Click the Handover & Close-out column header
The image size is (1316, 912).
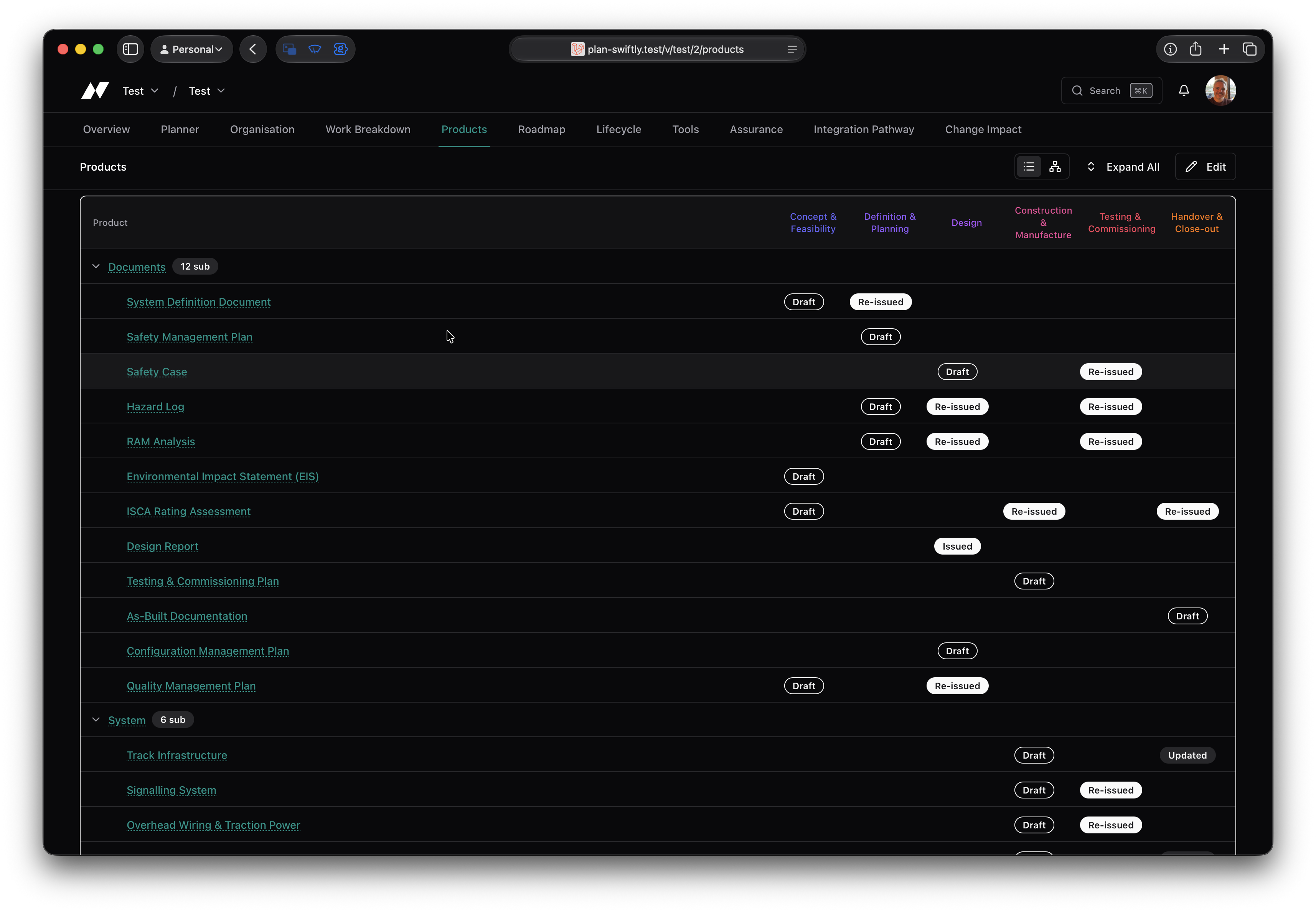pos(1196,222)
